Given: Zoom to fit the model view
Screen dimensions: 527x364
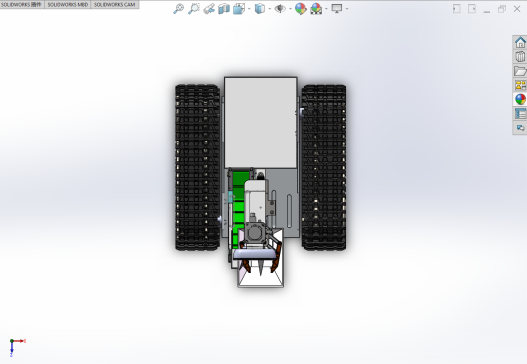Looking at the screenshot, I should 178,9.
